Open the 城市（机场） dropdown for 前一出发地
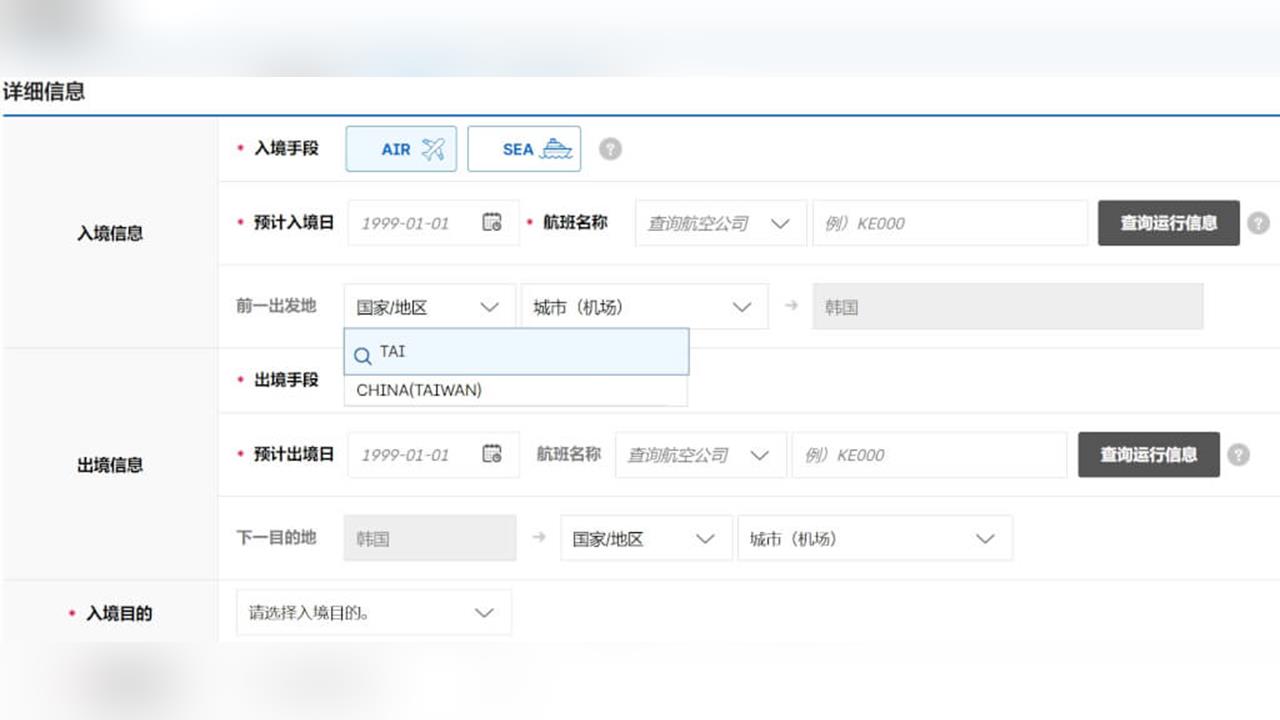1280x720 pixels. pyautogui.click(x=643, y=306)
